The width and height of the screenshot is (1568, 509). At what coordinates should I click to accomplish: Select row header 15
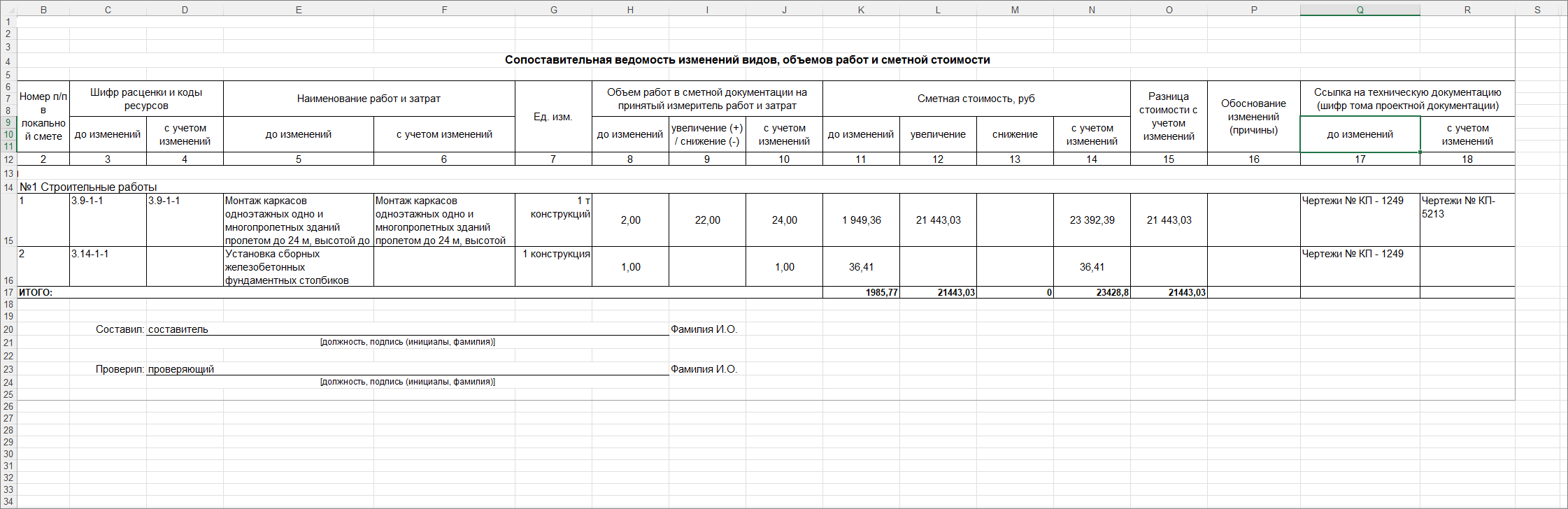pos(8,220)
